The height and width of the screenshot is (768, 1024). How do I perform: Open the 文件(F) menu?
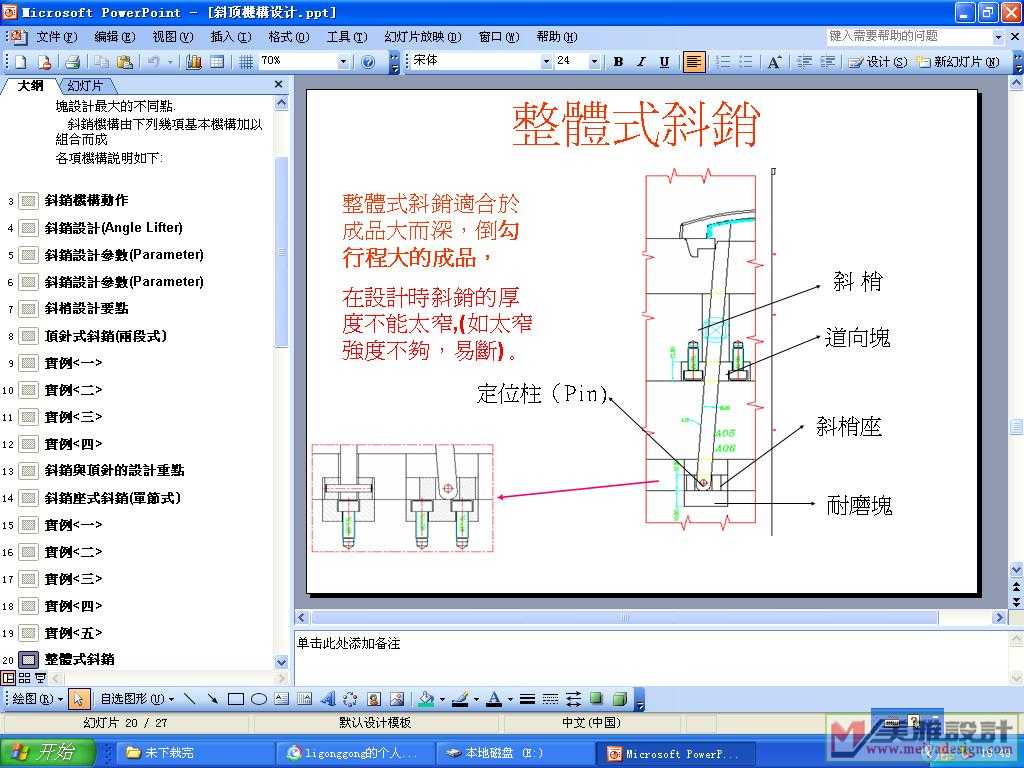point(56,37)
